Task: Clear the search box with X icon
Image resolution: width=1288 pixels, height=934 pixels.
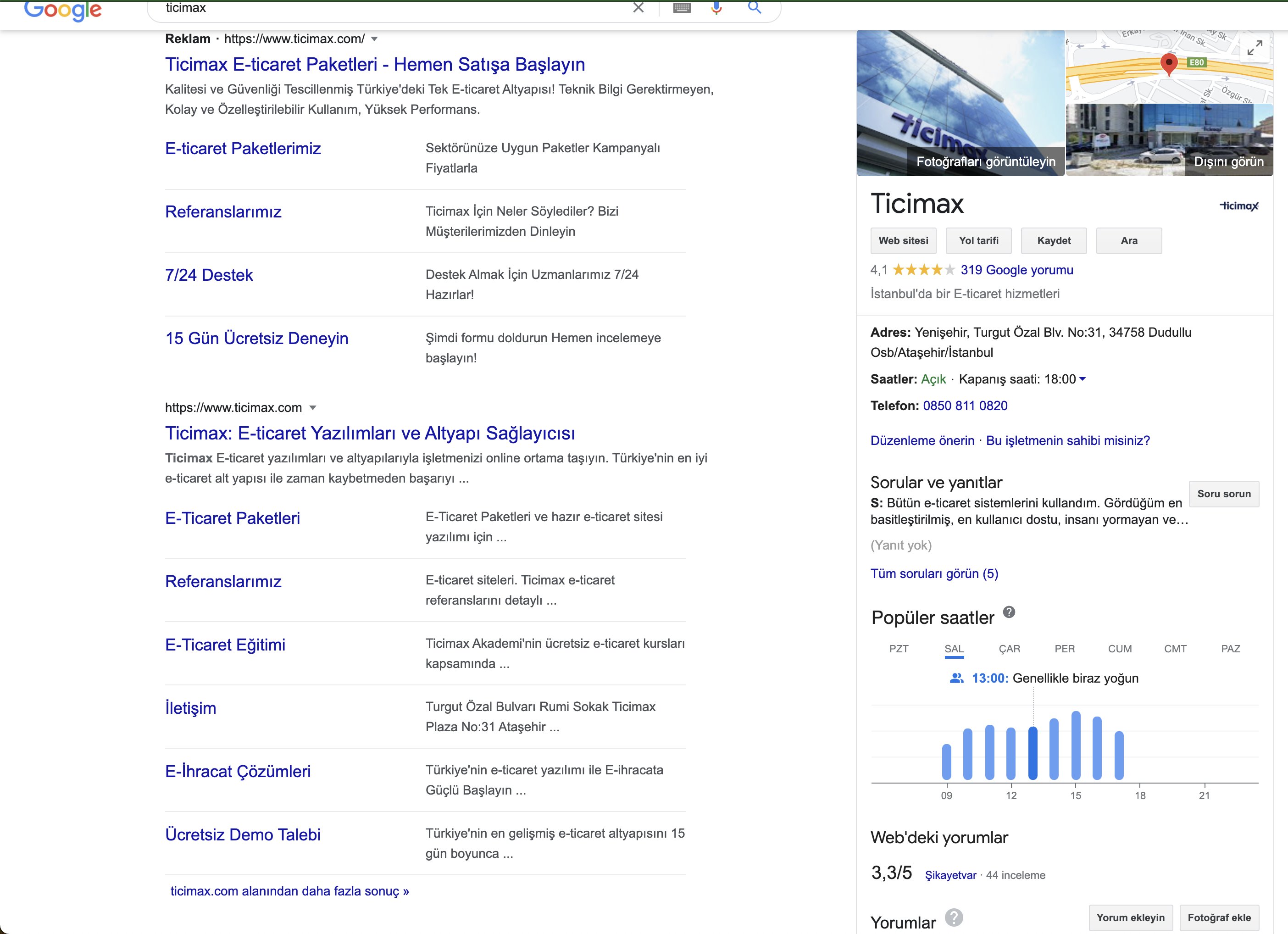Action: [638, 7]
